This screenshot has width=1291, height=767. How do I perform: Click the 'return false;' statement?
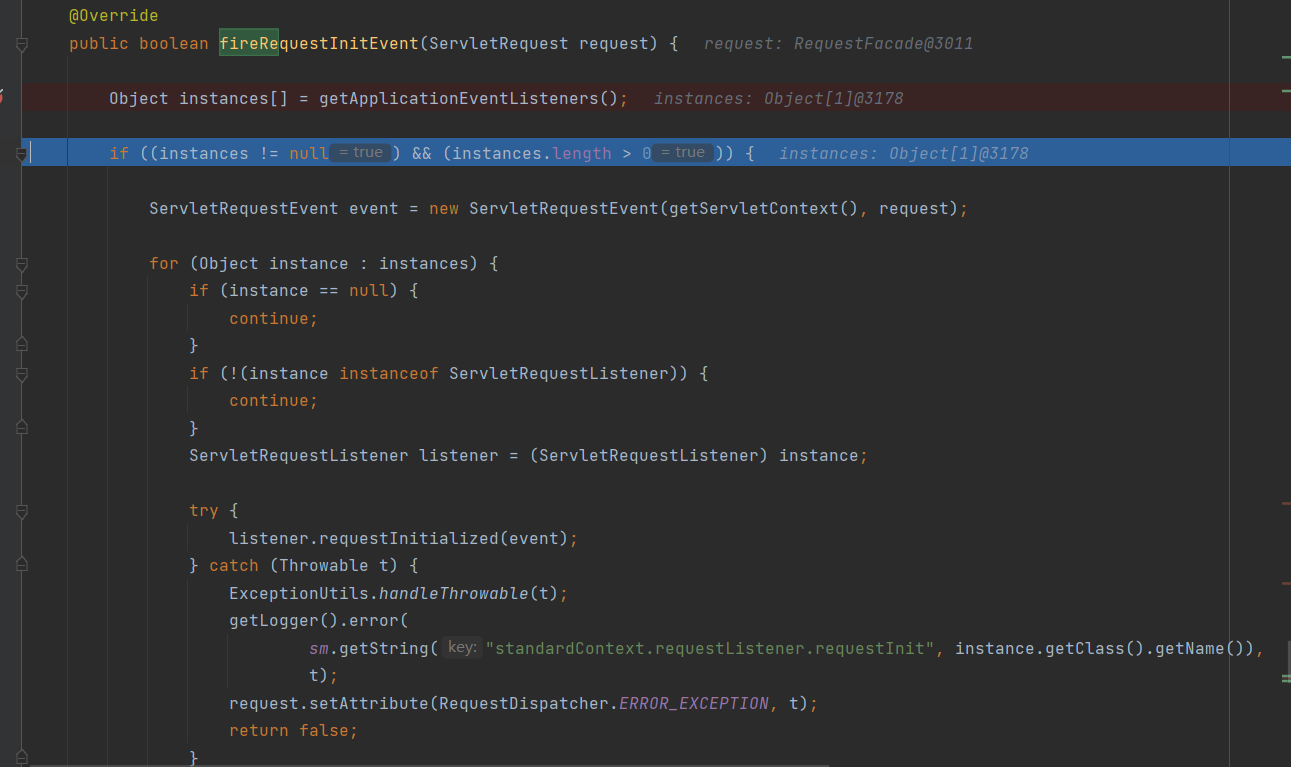(x=293, y=730)
